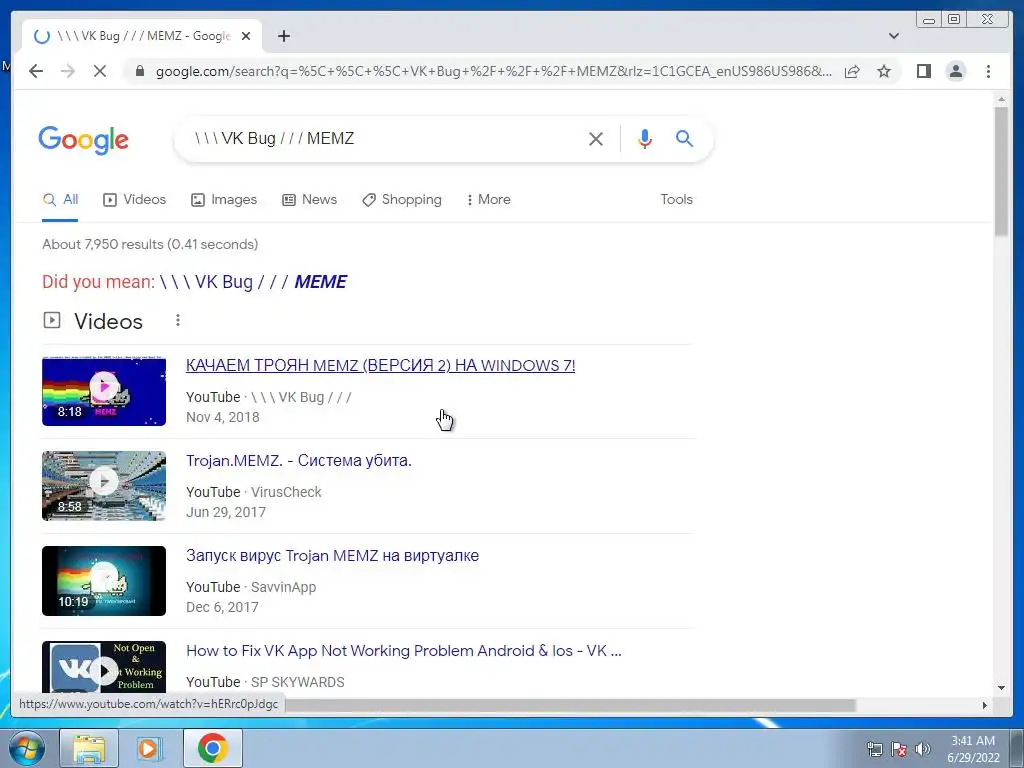The width and height of the screenshot is (1024, 768).
Task: Play the VK app problem video thumbnail
Action: (104, 667)
